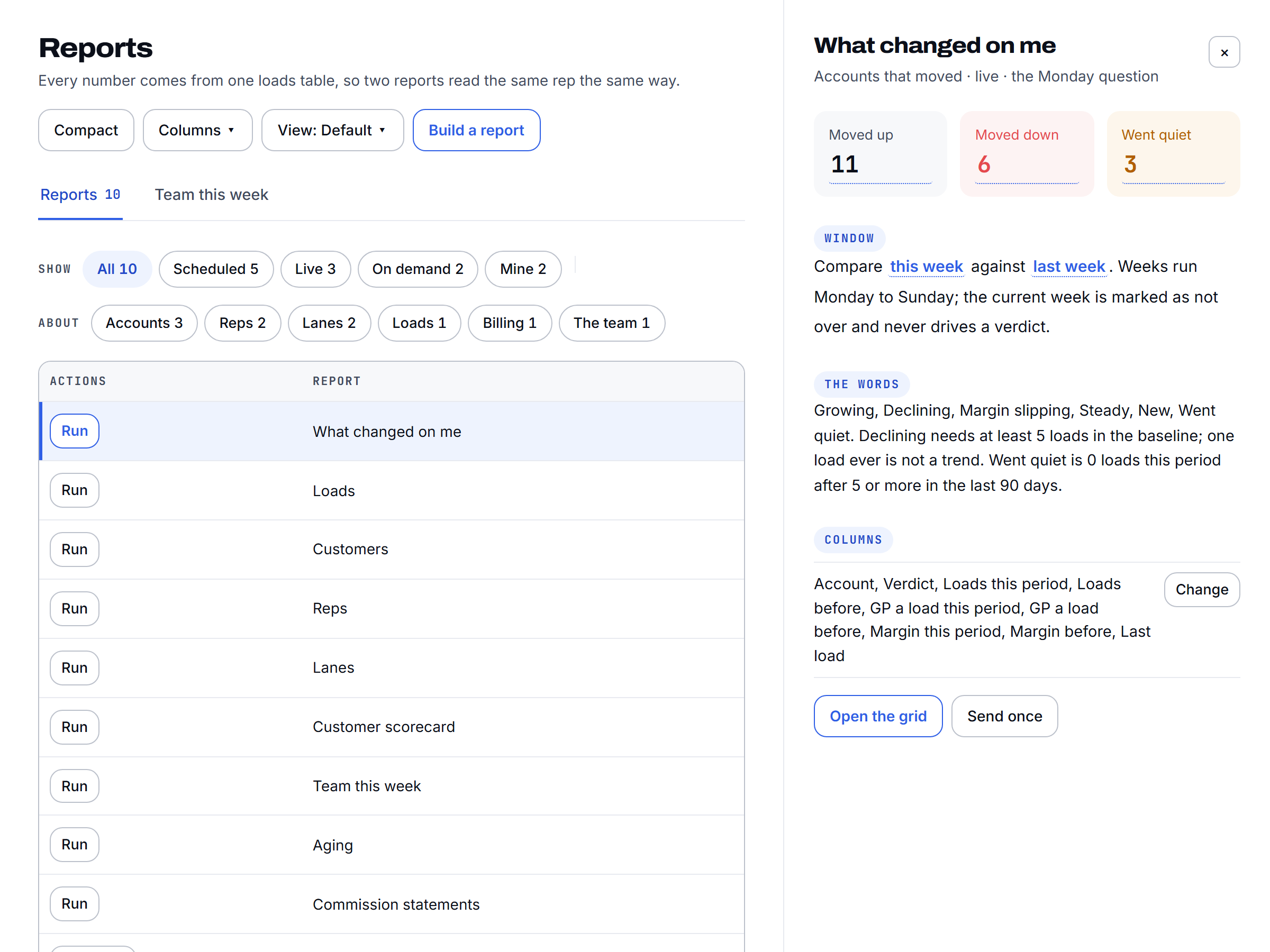
Task: Run the Customers report
Action: [75, 549]
